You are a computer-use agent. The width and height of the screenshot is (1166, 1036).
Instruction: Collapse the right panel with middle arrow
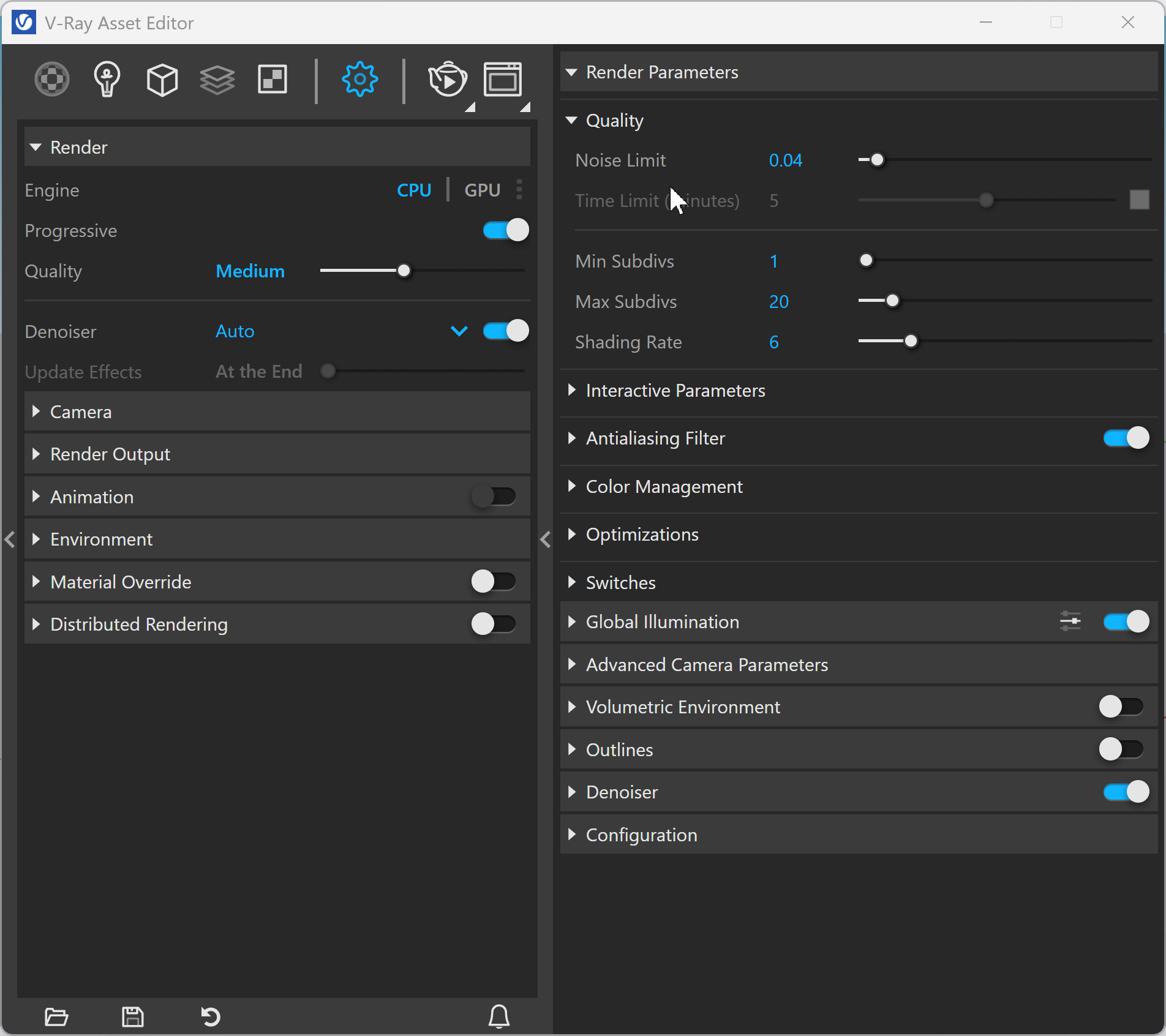pyautogui.click(x=546, y=539)
